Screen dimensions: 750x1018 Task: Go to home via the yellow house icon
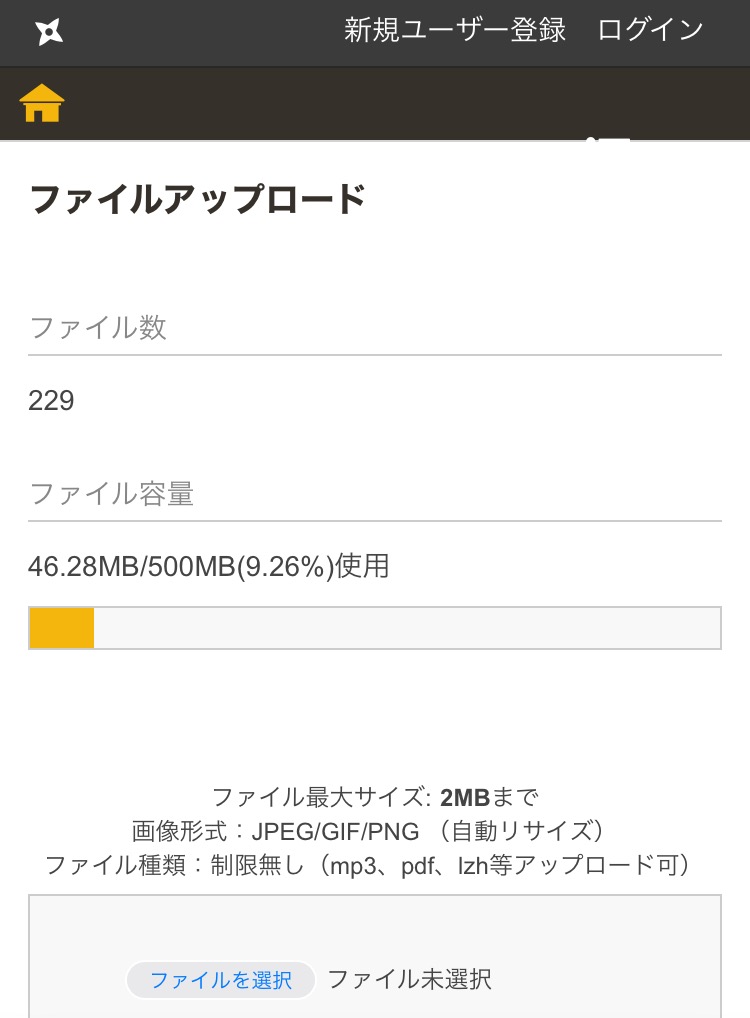point(42,103)
